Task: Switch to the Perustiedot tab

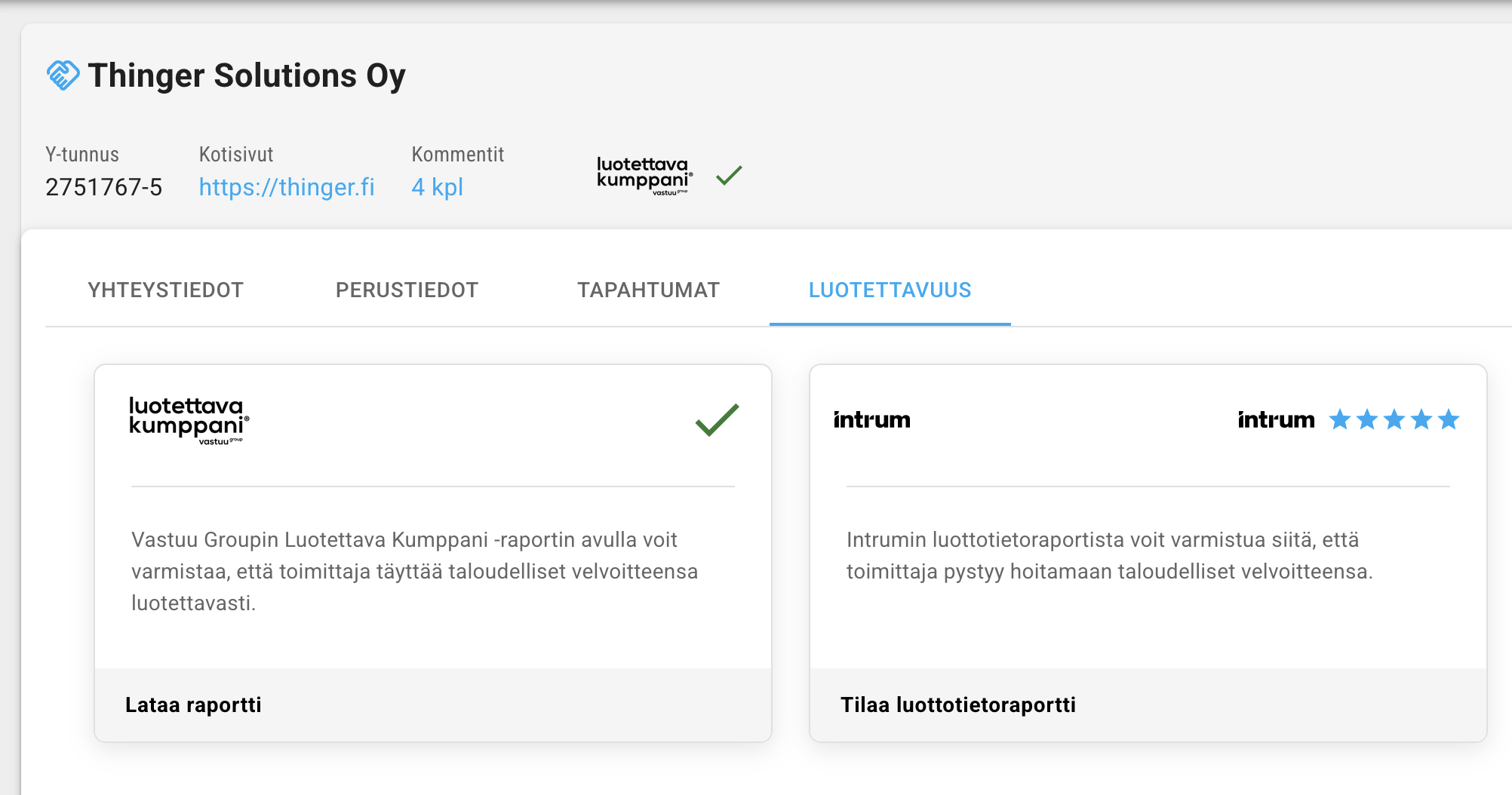Action: coord(407,290)
